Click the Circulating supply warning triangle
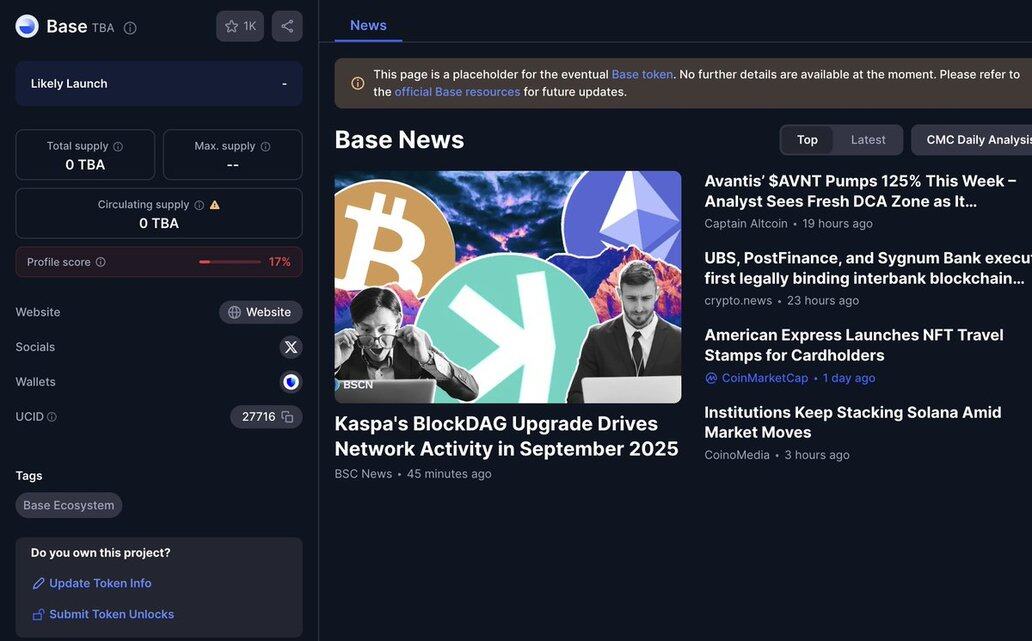 tap(215, 205)
